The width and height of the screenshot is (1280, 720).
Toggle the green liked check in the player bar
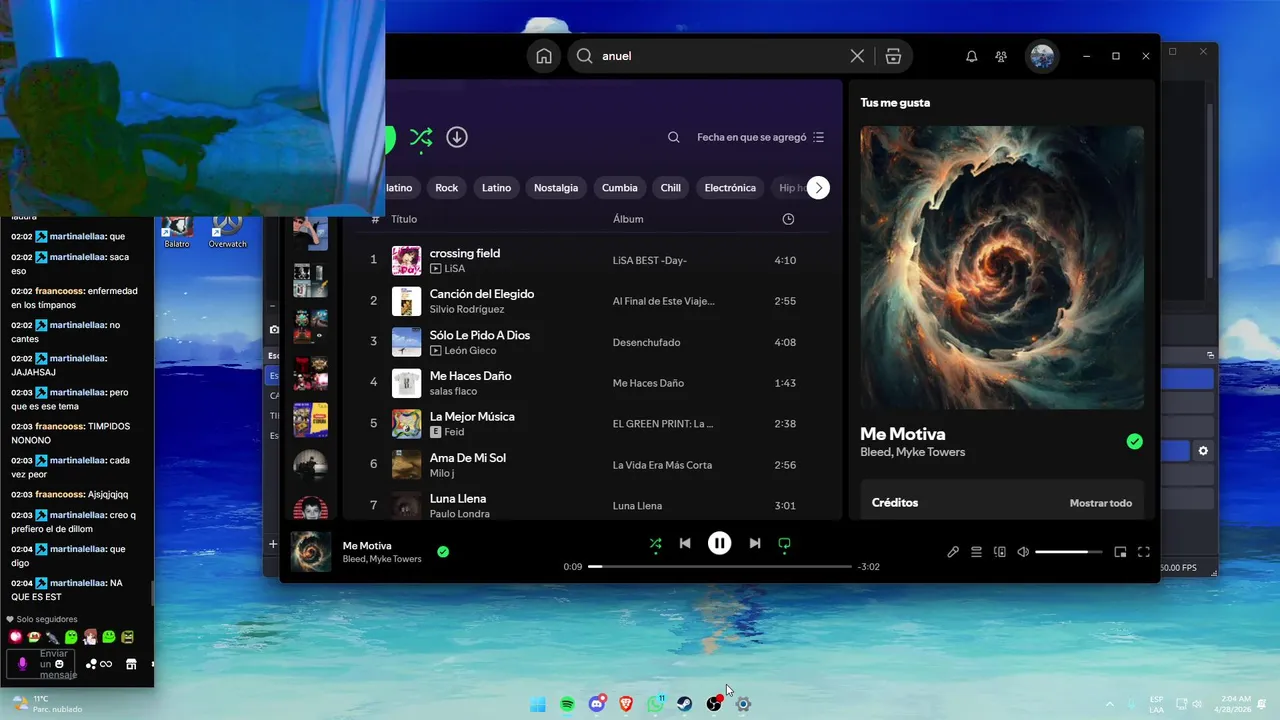point(443,551)
